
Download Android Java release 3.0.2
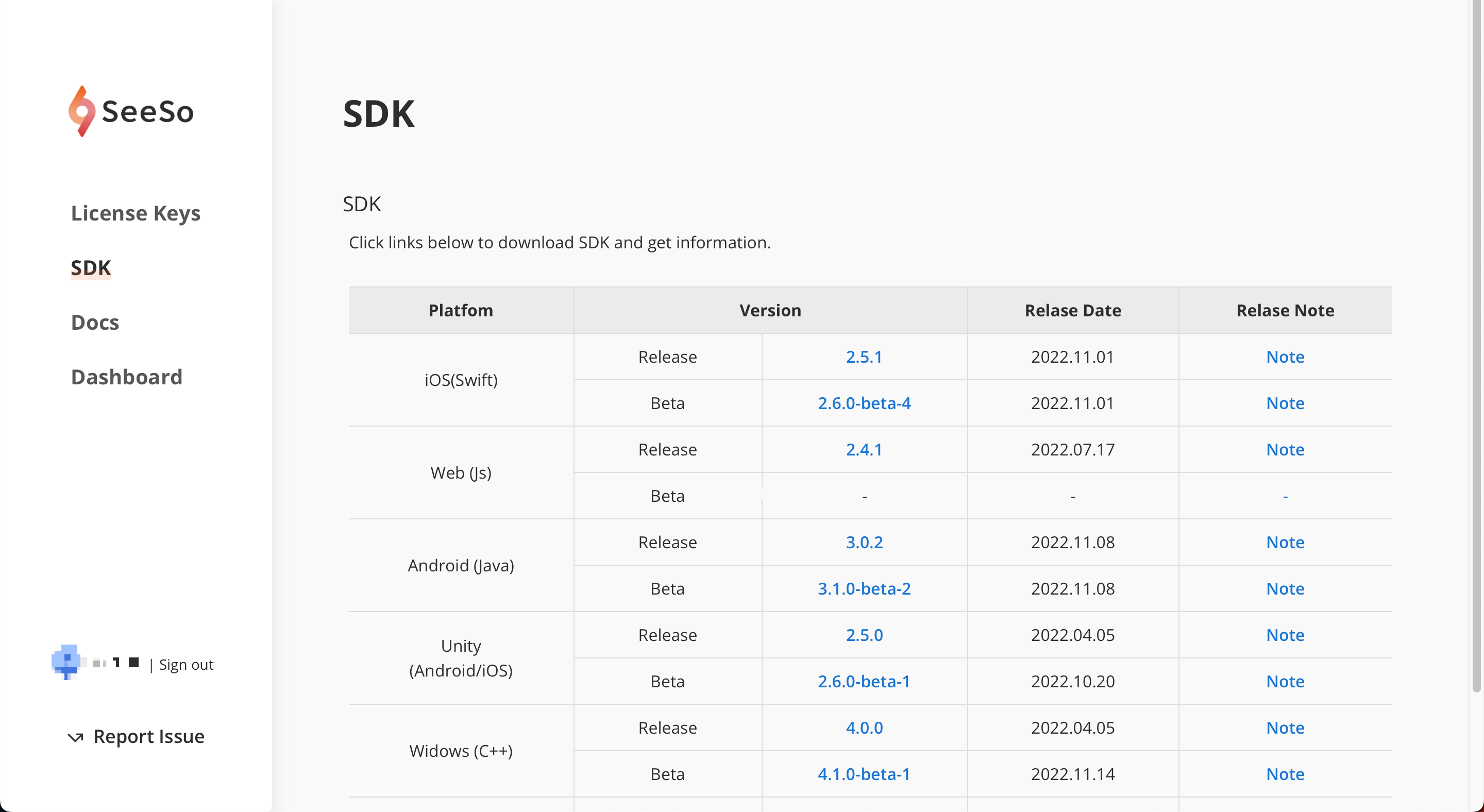864,543
